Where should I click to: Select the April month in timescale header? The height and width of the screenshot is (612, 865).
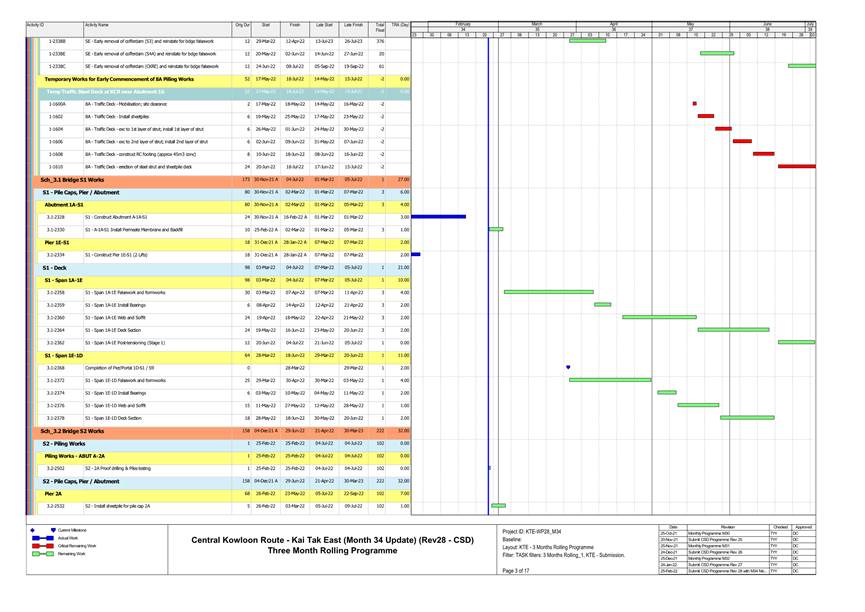click(614, 22)
